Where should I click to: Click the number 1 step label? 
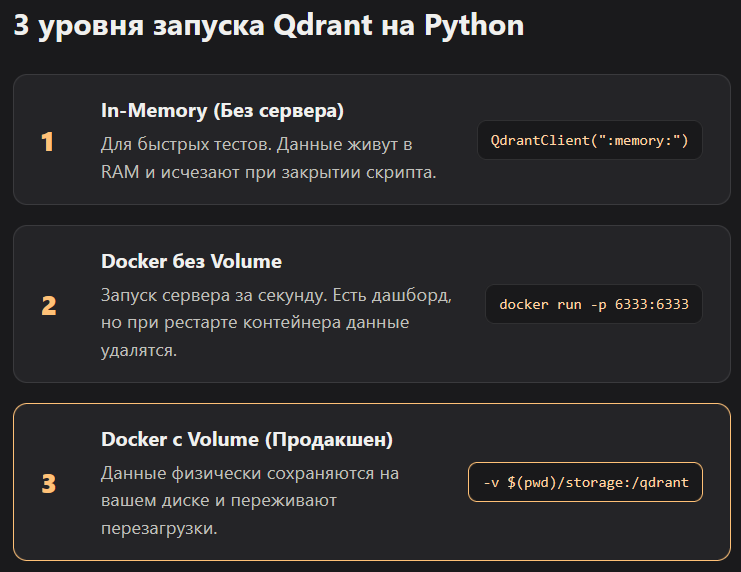point(47,141)
